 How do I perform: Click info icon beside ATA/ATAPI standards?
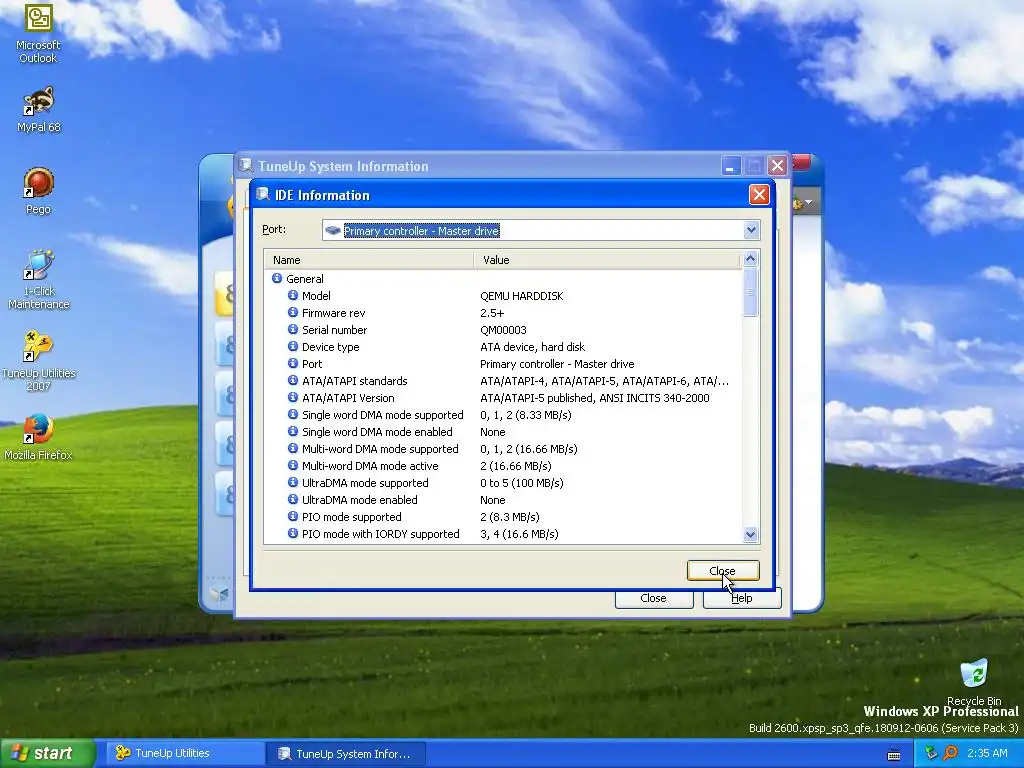tap(293, 380)
